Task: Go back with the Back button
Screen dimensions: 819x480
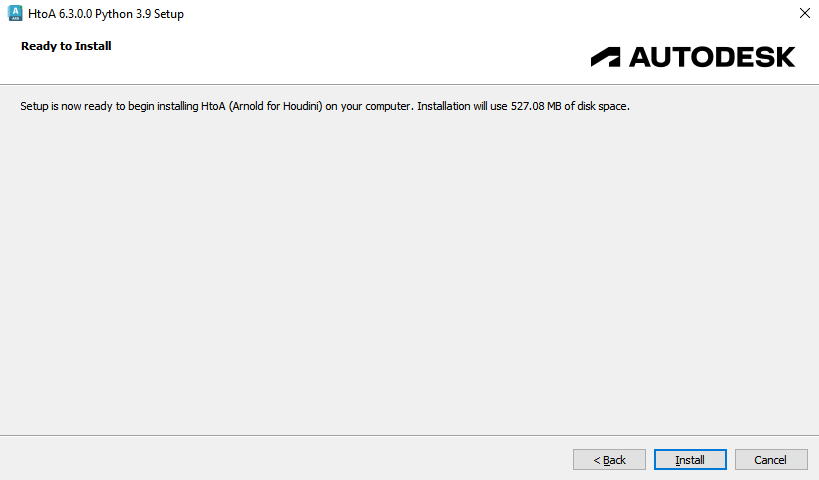Action: click(x=609, y=460)
